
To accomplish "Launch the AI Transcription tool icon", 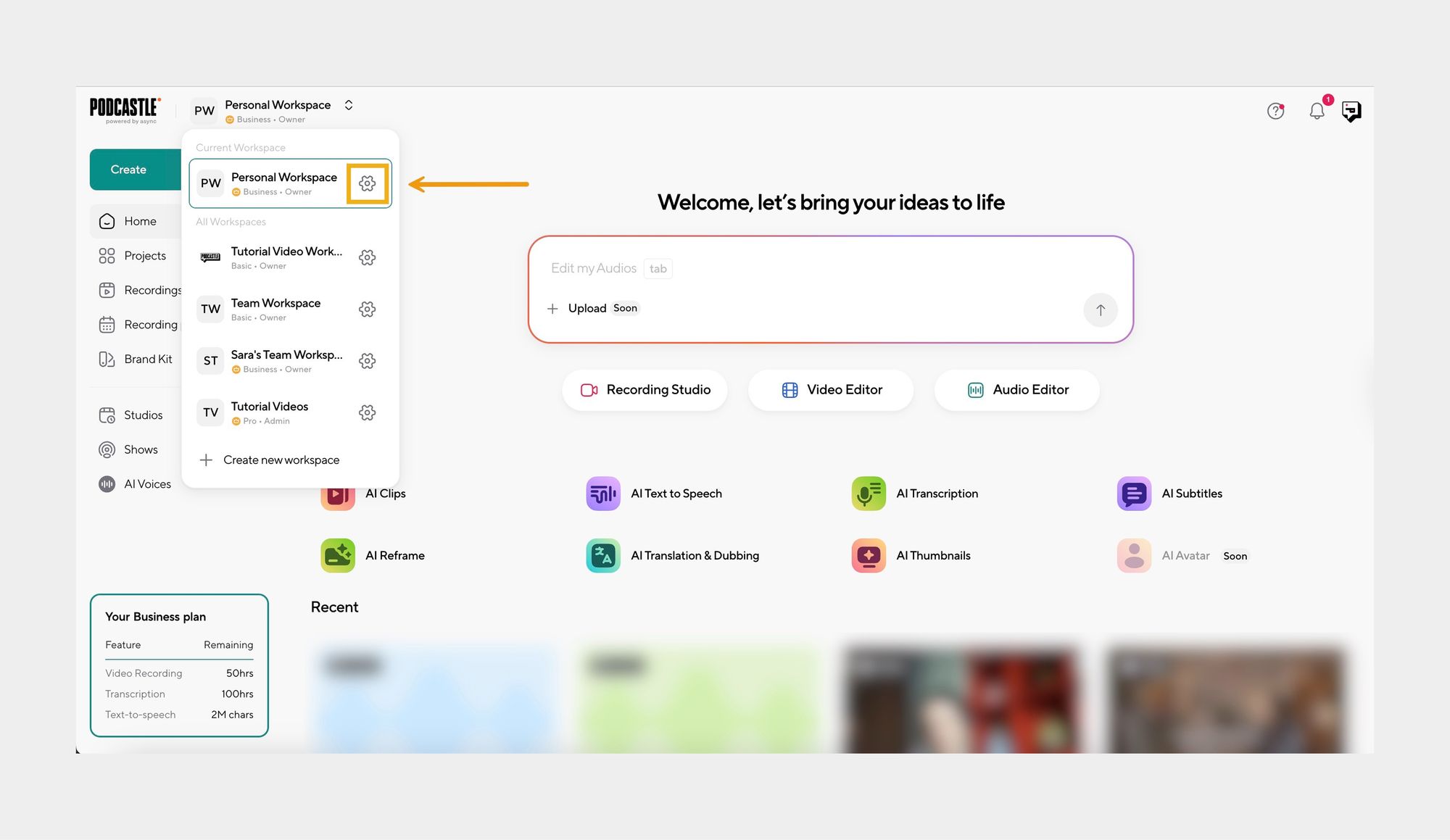I will click(x=868, y=494).
